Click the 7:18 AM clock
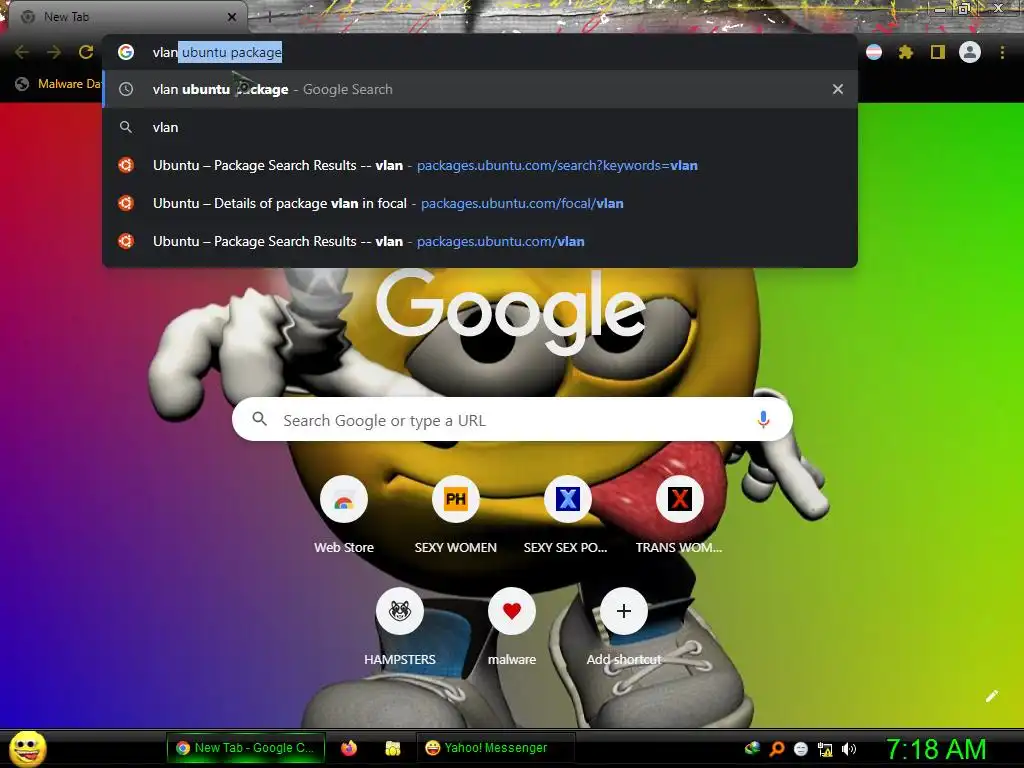 coord(936,749)
